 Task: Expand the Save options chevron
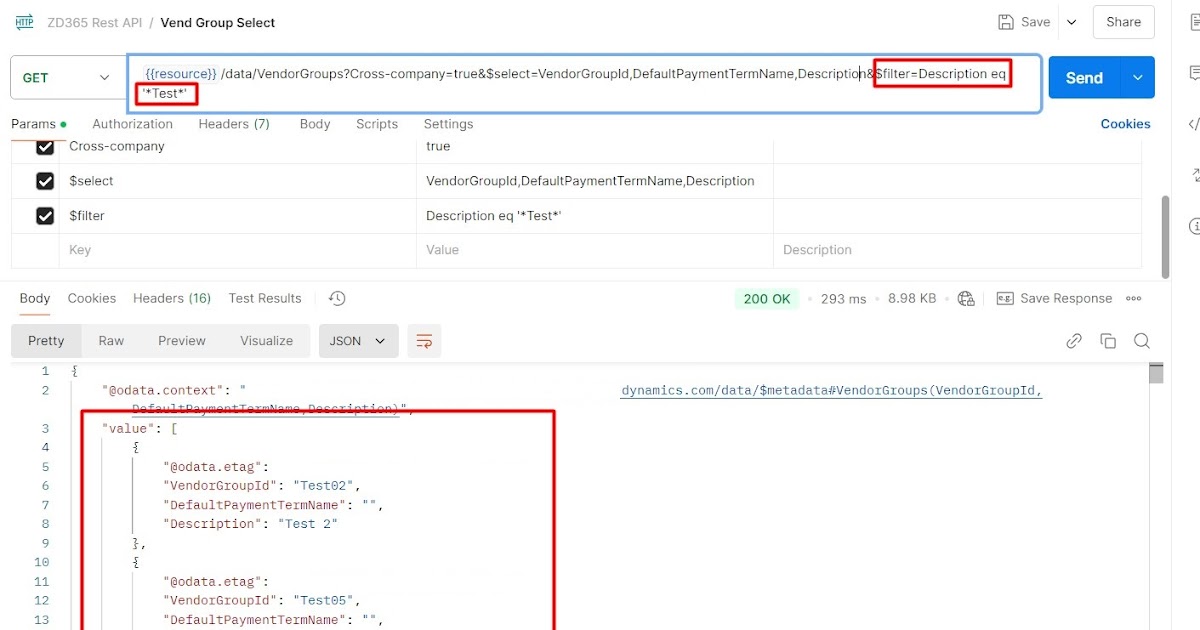tap(1071, 22)
